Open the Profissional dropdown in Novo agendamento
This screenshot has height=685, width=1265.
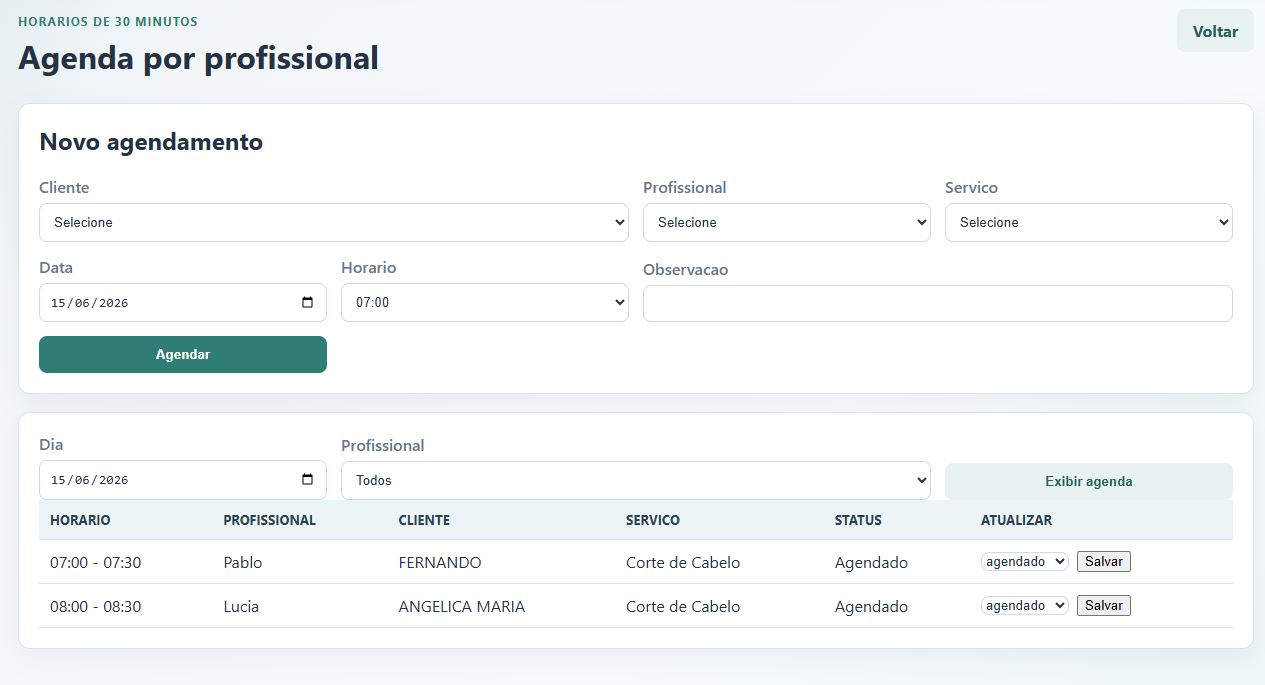point(787,222)
